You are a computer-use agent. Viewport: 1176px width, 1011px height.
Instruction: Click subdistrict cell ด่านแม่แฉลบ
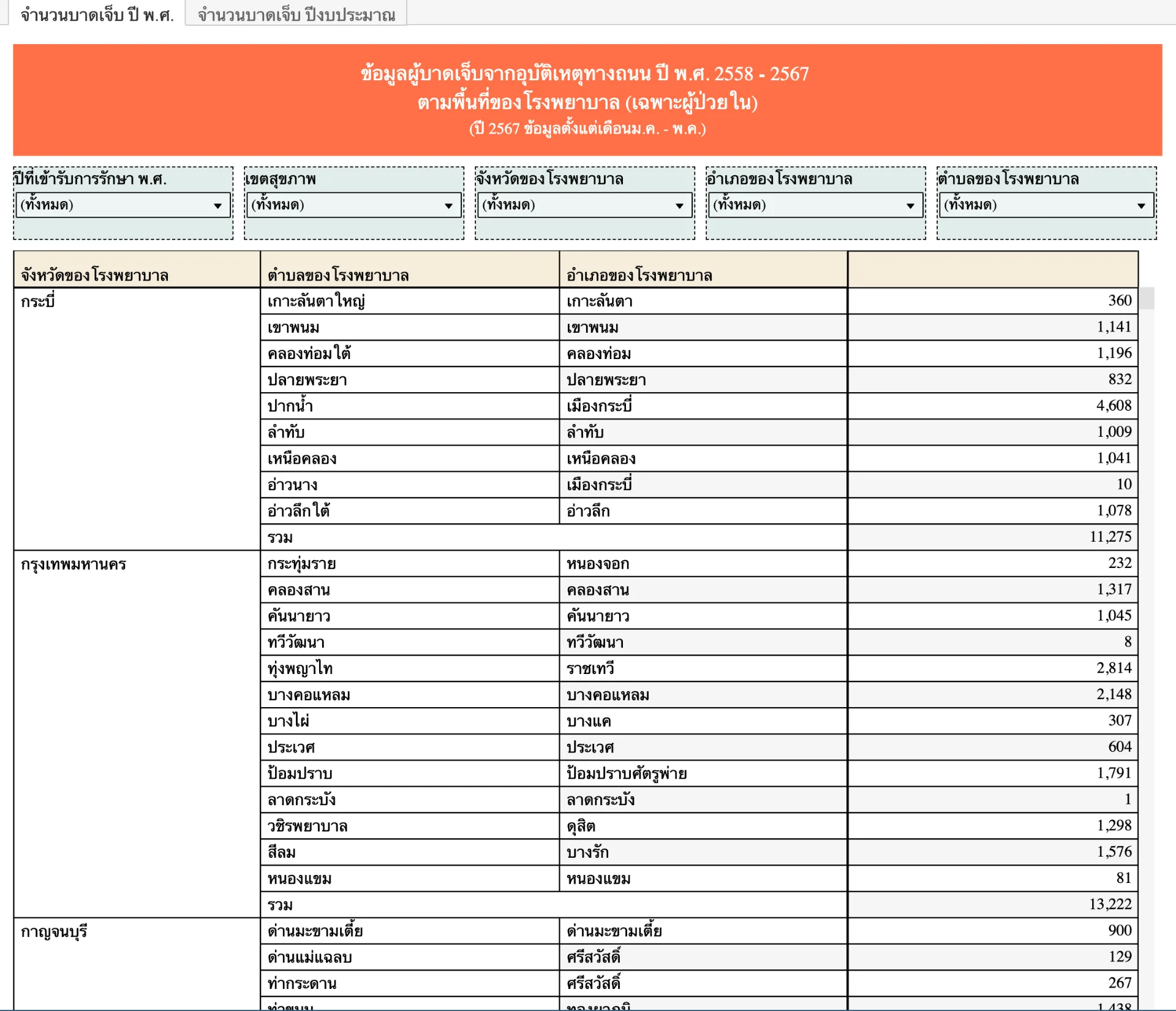[410, 957]
